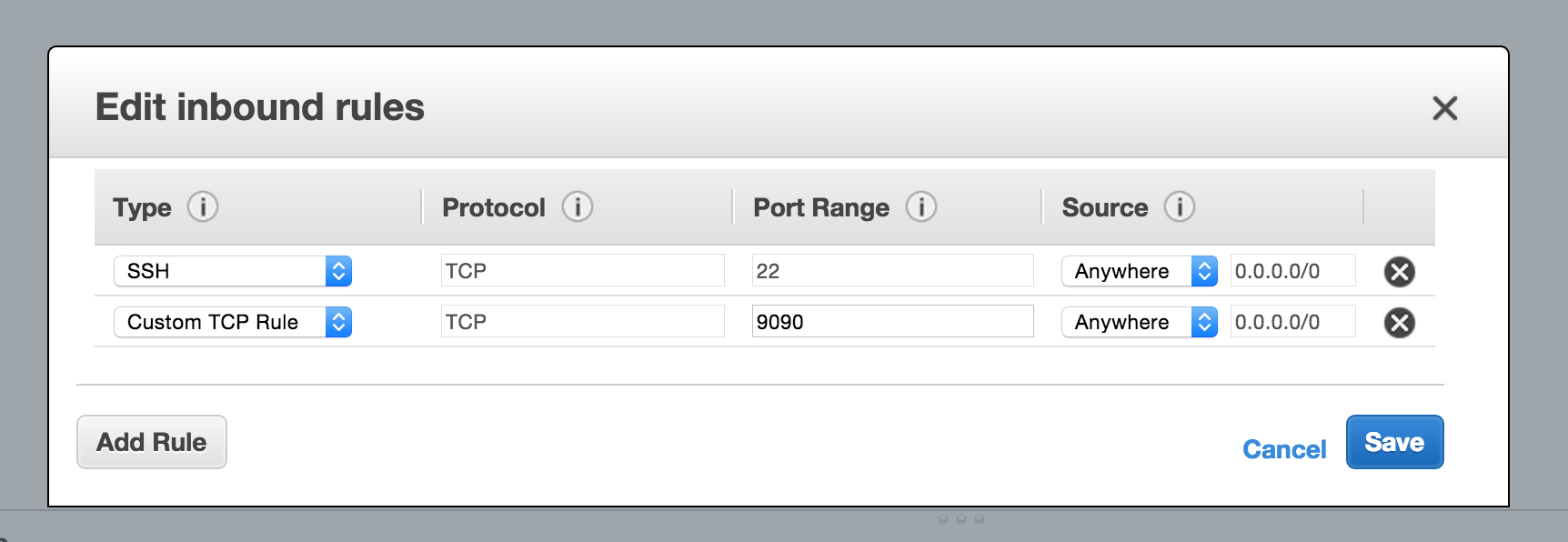Cancel editing inbound rules
The width and height of the screenshot is (1568, 542).
[1283, 449]
